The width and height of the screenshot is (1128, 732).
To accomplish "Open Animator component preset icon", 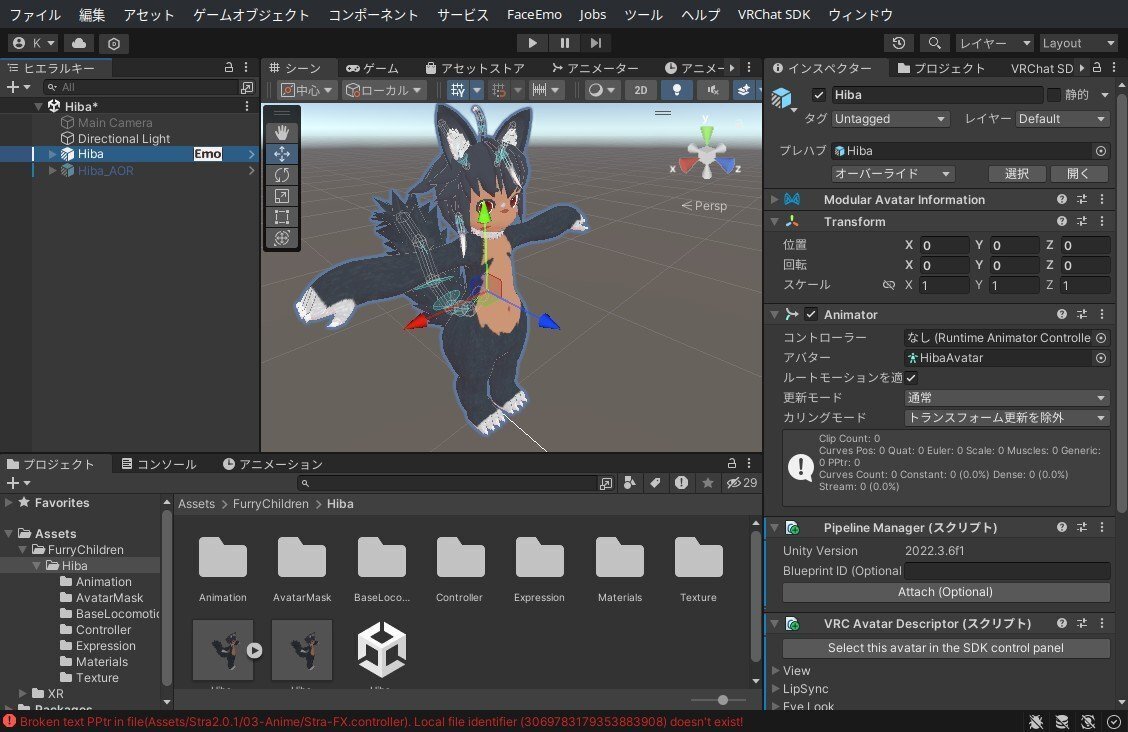I will [1082, 314].
